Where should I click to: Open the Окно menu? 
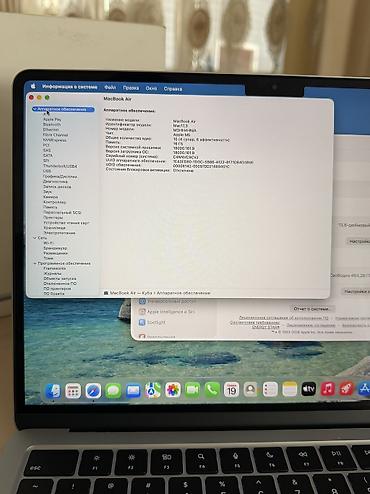[151, 88]
